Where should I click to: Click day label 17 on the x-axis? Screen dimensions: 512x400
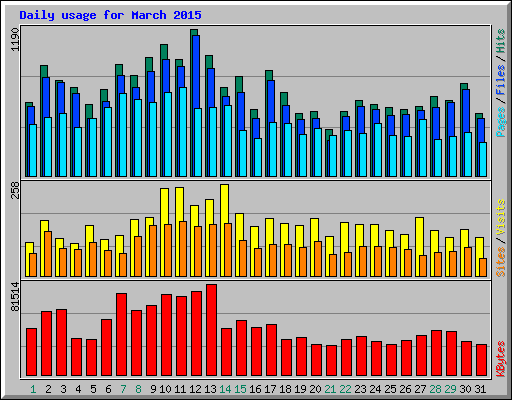click(x=270, y=389)
